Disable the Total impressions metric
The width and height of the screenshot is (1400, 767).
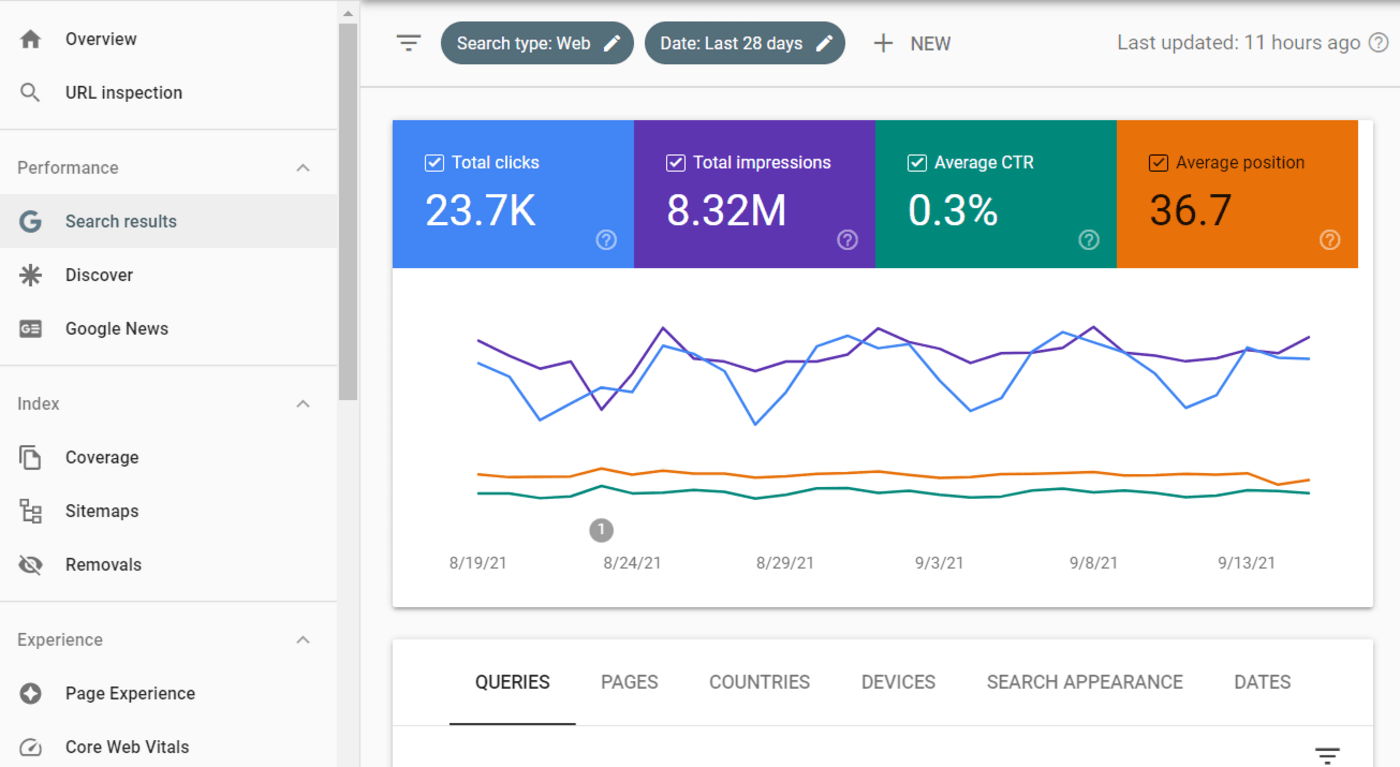tap(676, 162)
